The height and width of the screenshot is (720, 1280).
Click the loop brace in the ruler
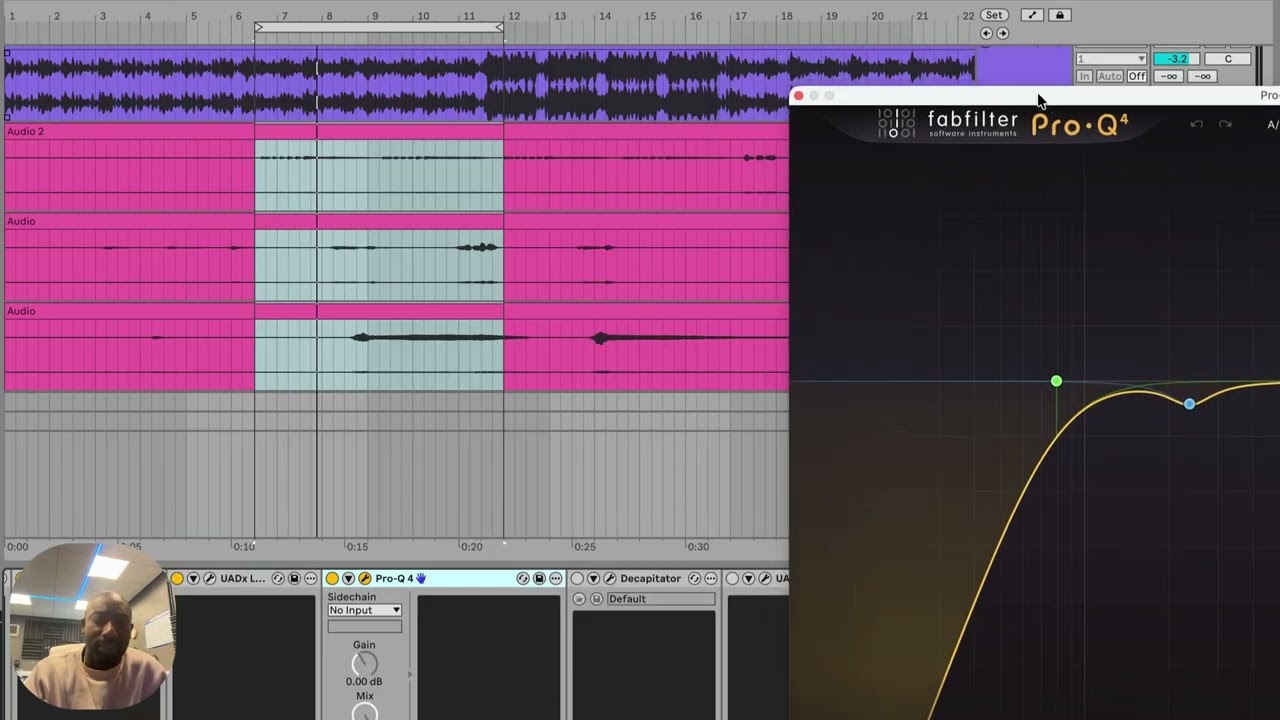click(379, 27)
